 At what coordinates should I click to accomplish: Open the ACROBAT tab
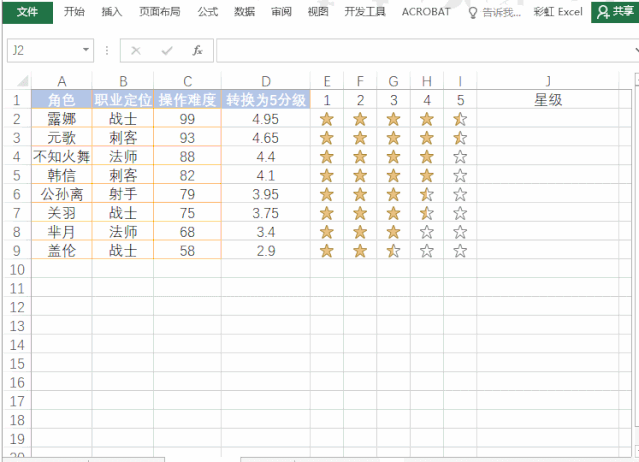tap(426, 12)
